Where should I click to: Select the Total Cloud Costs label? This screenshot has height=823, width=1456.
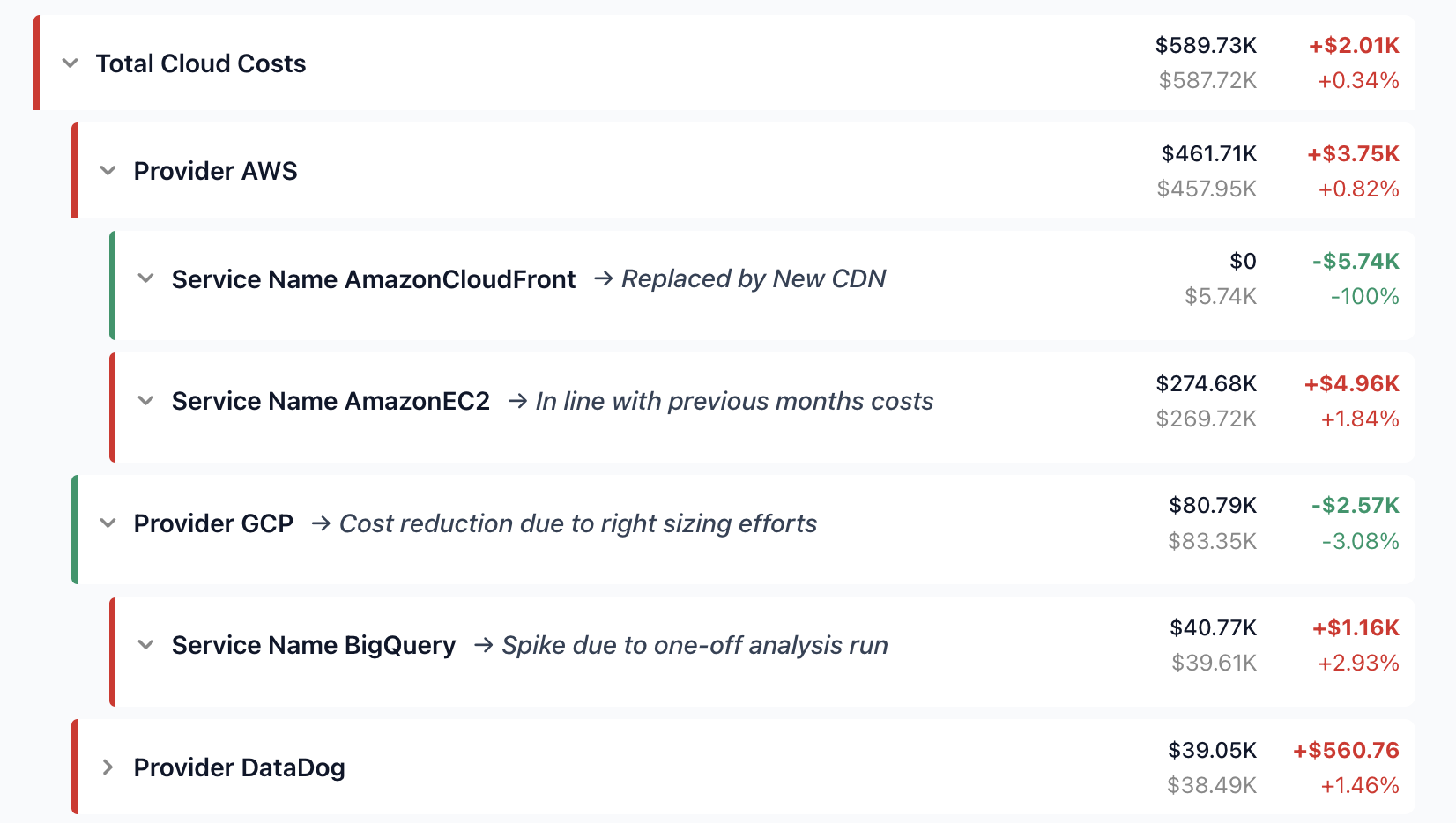[201, 63]
